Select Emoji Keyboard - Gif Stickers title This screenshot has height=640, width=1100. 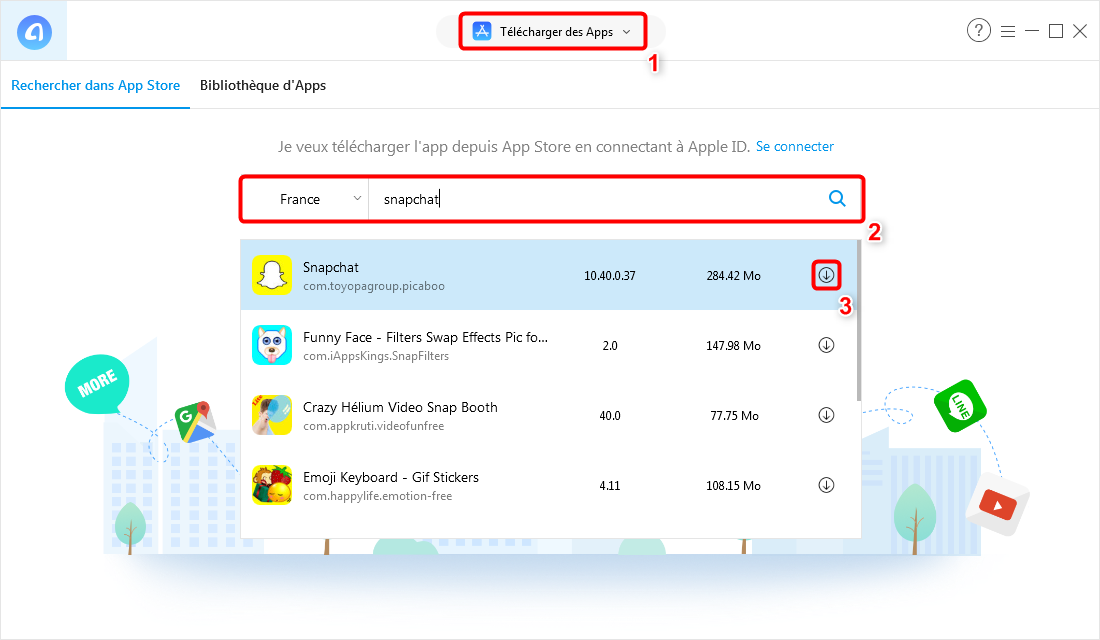pos(391,477)
